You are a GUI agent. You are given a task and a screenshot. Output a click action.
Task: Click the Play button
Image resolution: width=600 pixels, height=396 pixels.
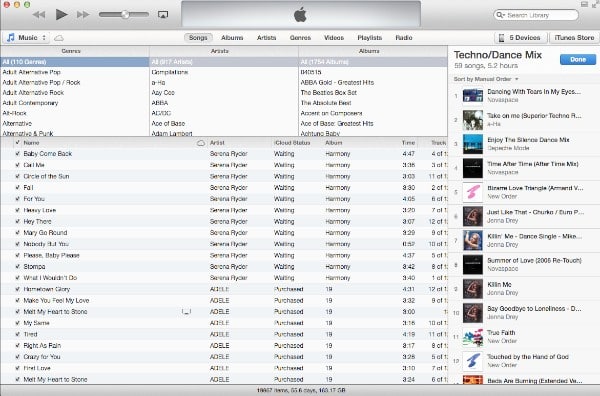61,15
